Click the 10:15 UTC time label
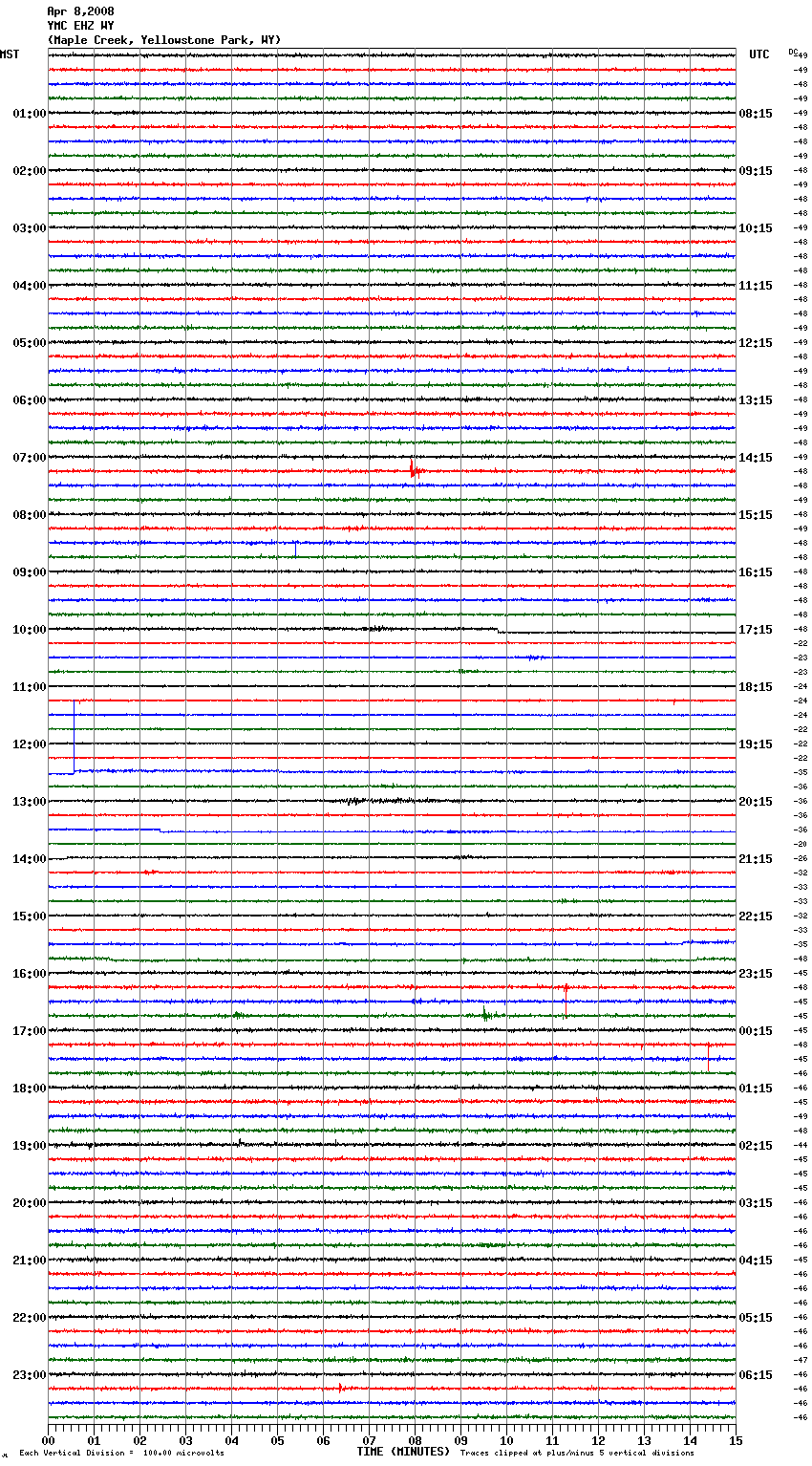Viewport: 812px width, 1466px height. pyautogui.click(x=756, y=228)
